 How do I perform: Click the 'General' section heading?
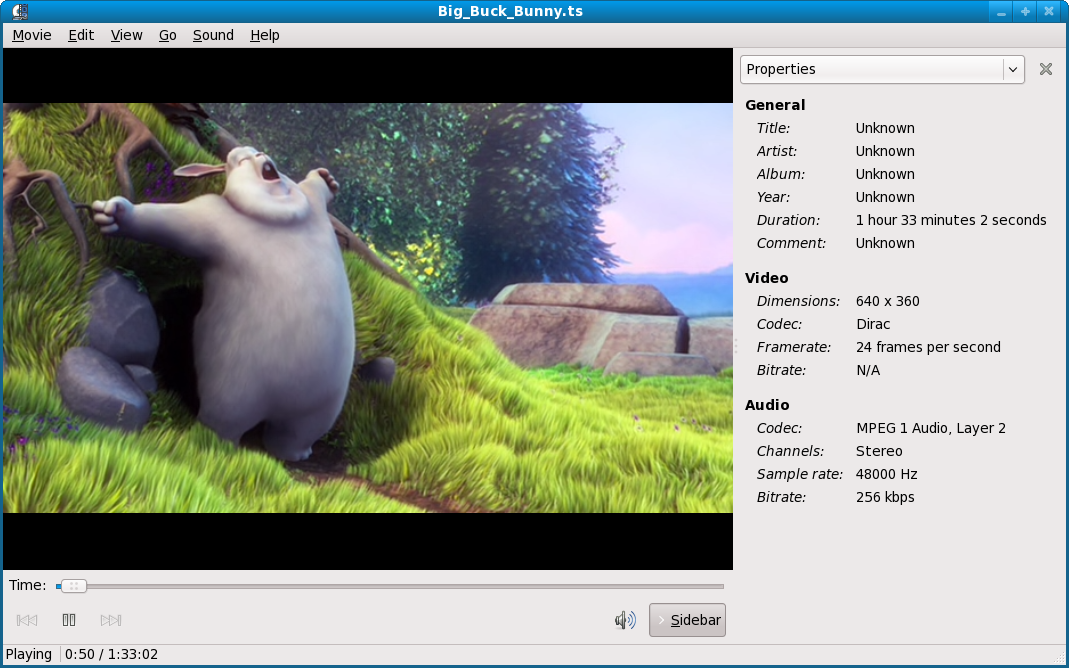775,105
